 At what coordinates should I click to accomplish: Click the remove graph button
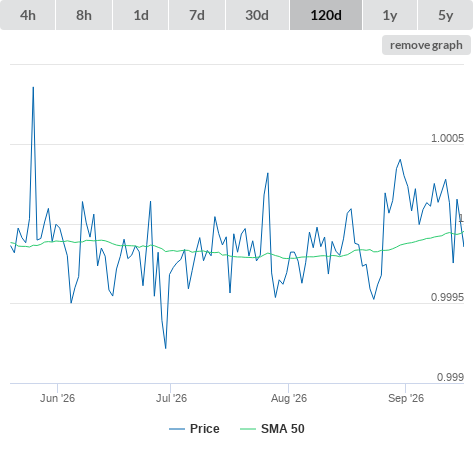pyautogui.click(x=426, y=45)
